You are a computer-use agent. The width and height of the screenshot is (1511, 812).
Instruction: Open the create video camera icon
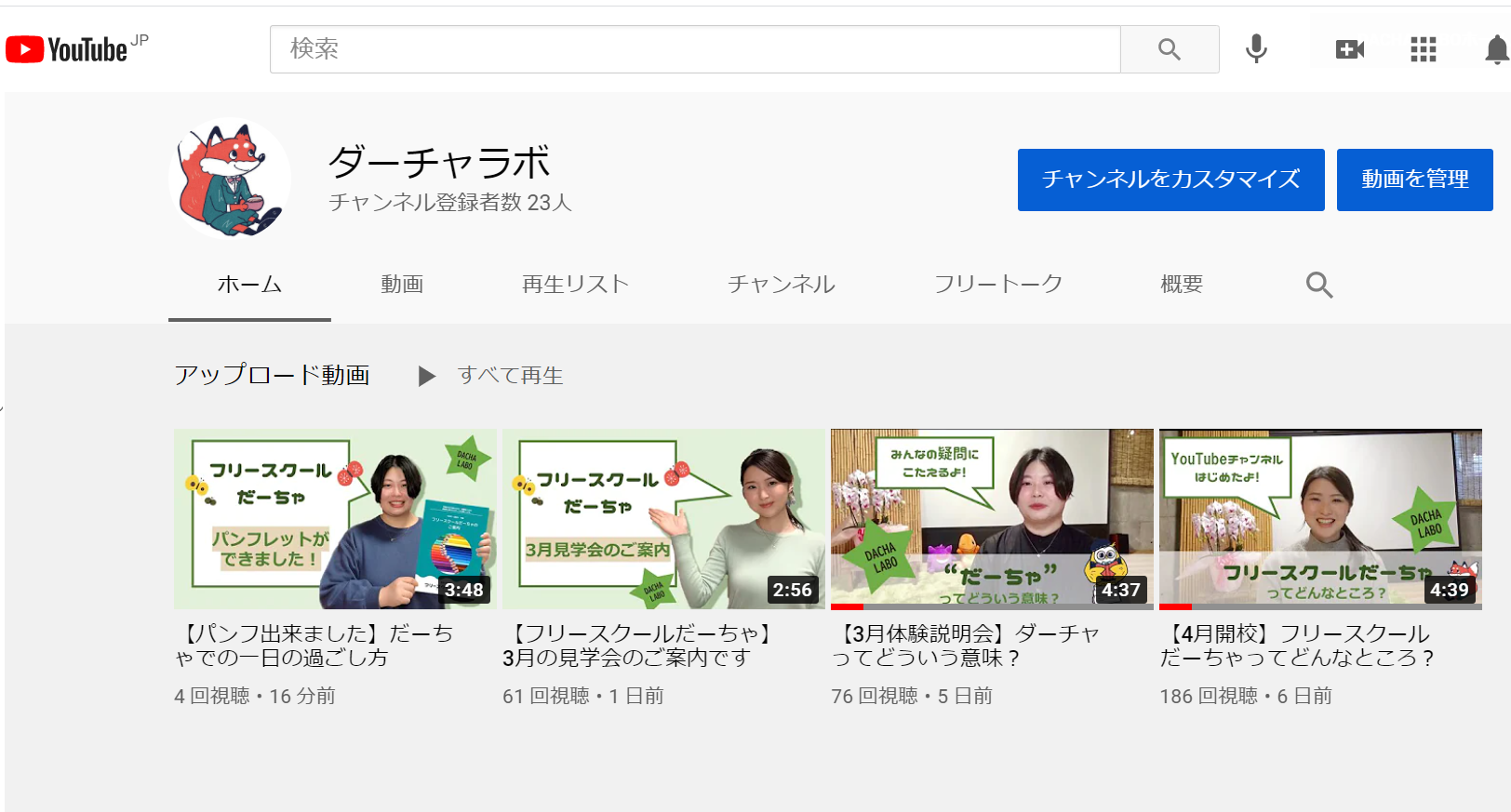coord(1349,49)
